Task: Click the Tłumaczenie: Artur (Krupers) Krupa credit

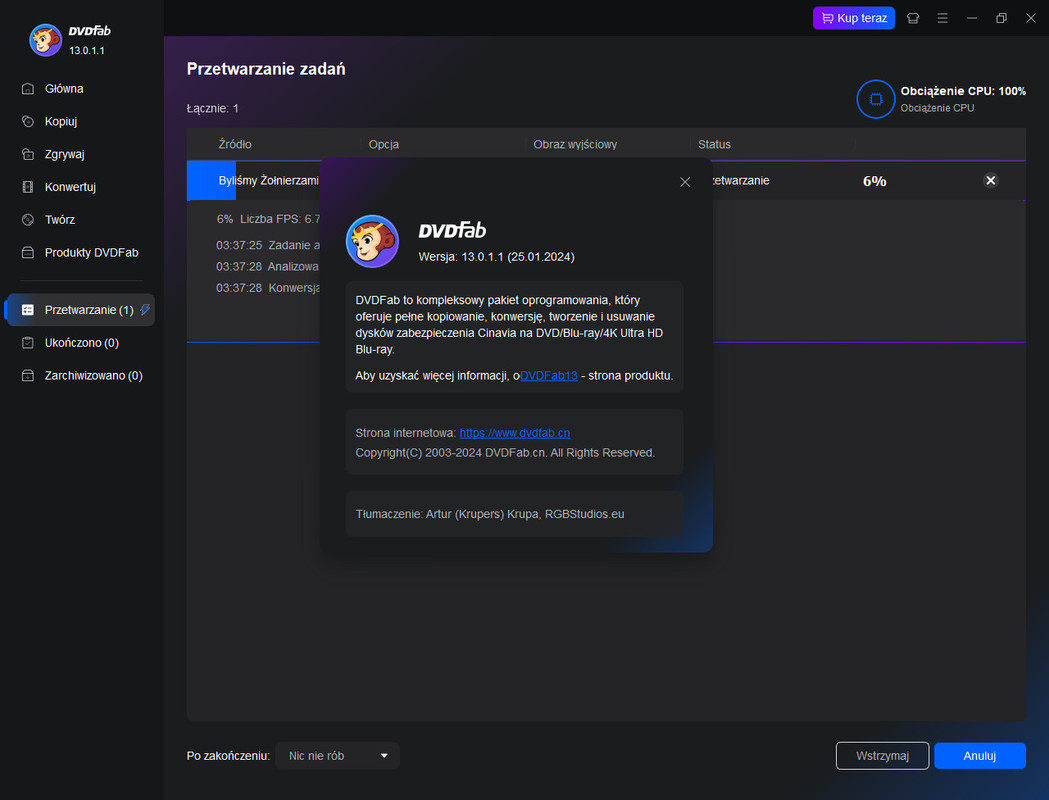Action: pyautogui.click(x=490, y=514)
